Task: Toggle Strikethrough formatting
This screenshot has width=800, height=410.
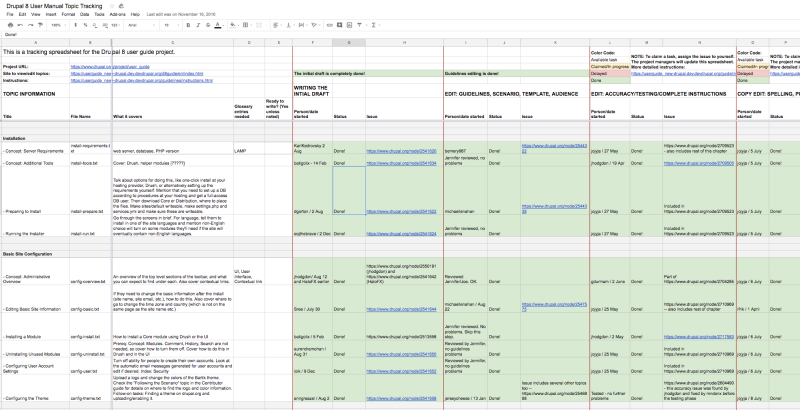Action: tap(208, 25)
